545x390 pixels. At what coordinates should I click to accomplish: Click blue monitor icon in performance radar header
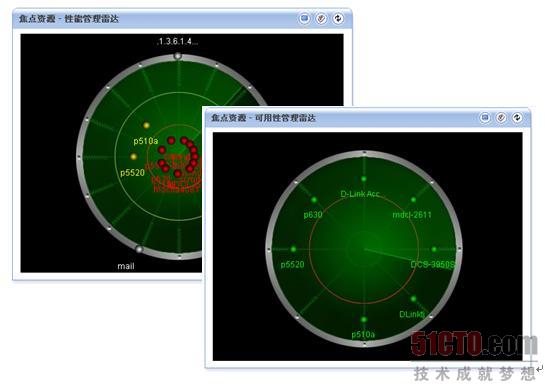click(304, 18)
